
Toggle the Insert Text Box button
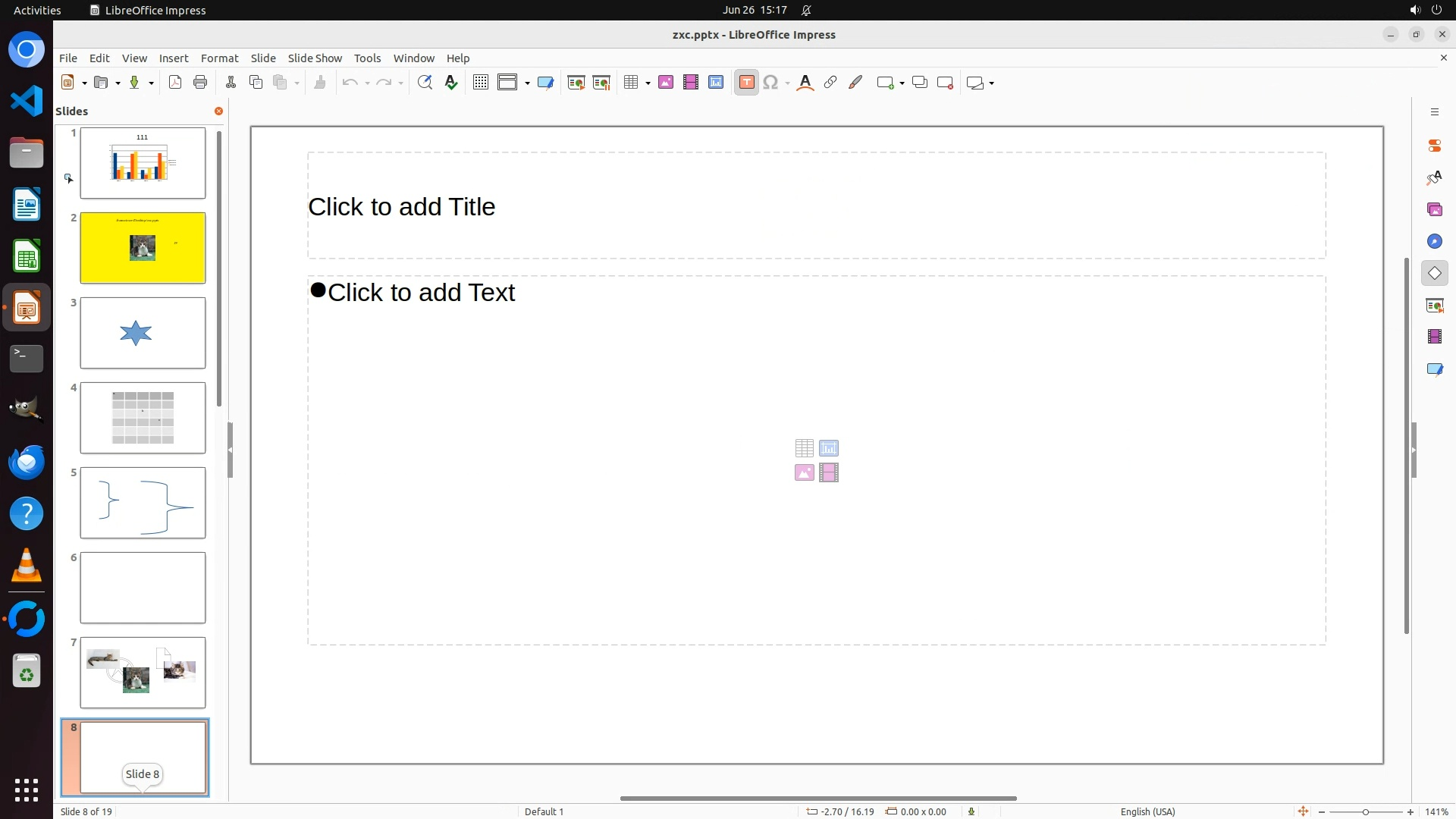[x=746, y=83]
